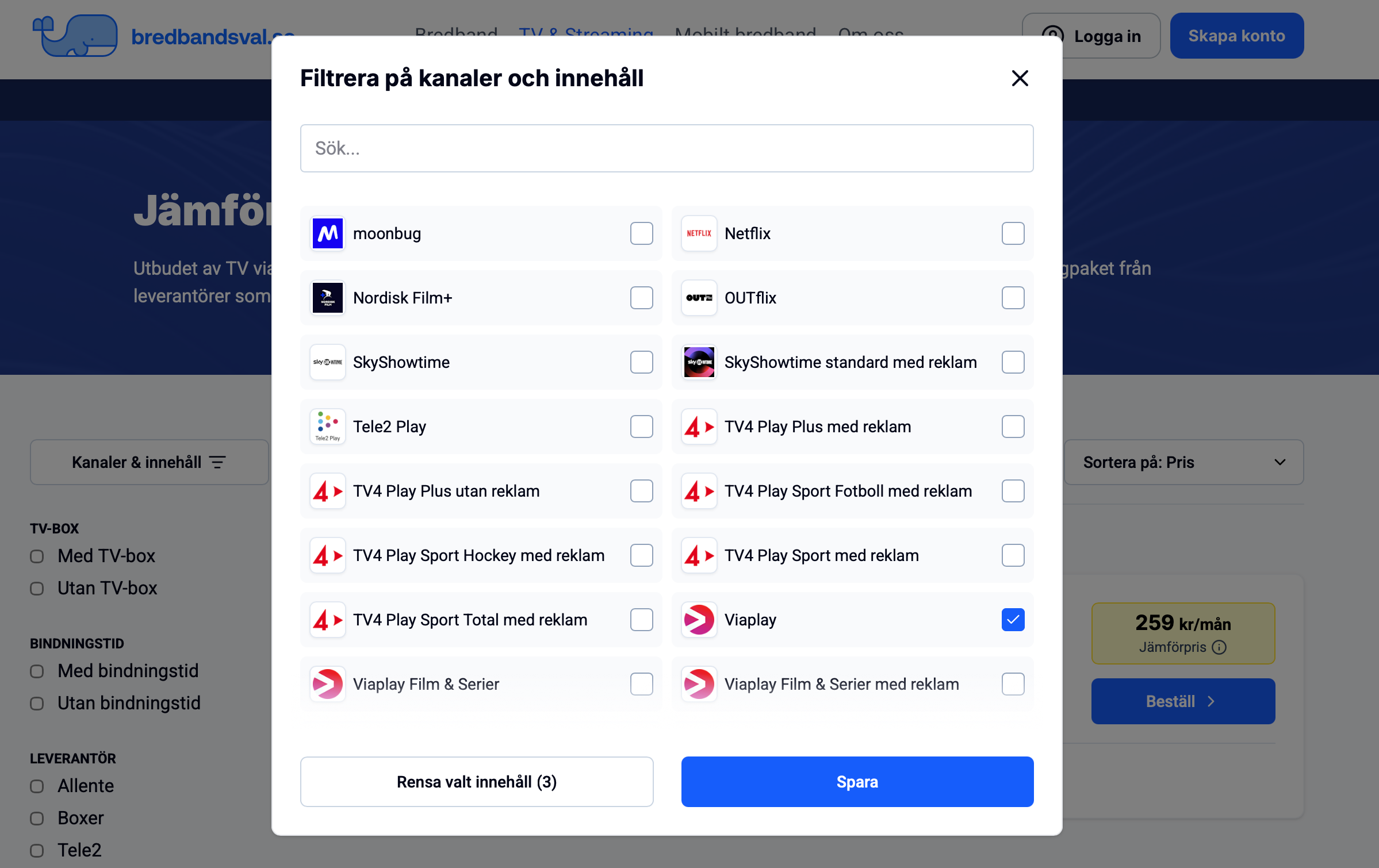The image size is (1379, 868).
Task: Uncheck the Viaplay checkbox
Action: point(1013,620)
